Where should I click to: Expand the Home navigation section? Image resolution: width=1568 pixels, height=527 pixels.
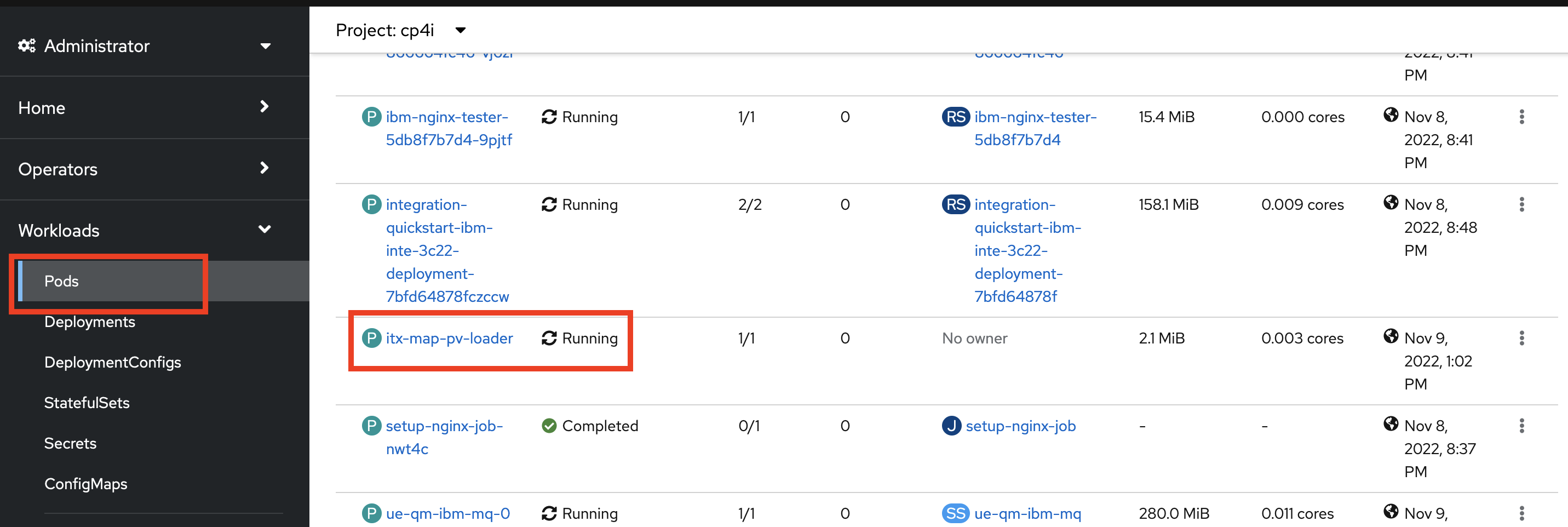145,108
